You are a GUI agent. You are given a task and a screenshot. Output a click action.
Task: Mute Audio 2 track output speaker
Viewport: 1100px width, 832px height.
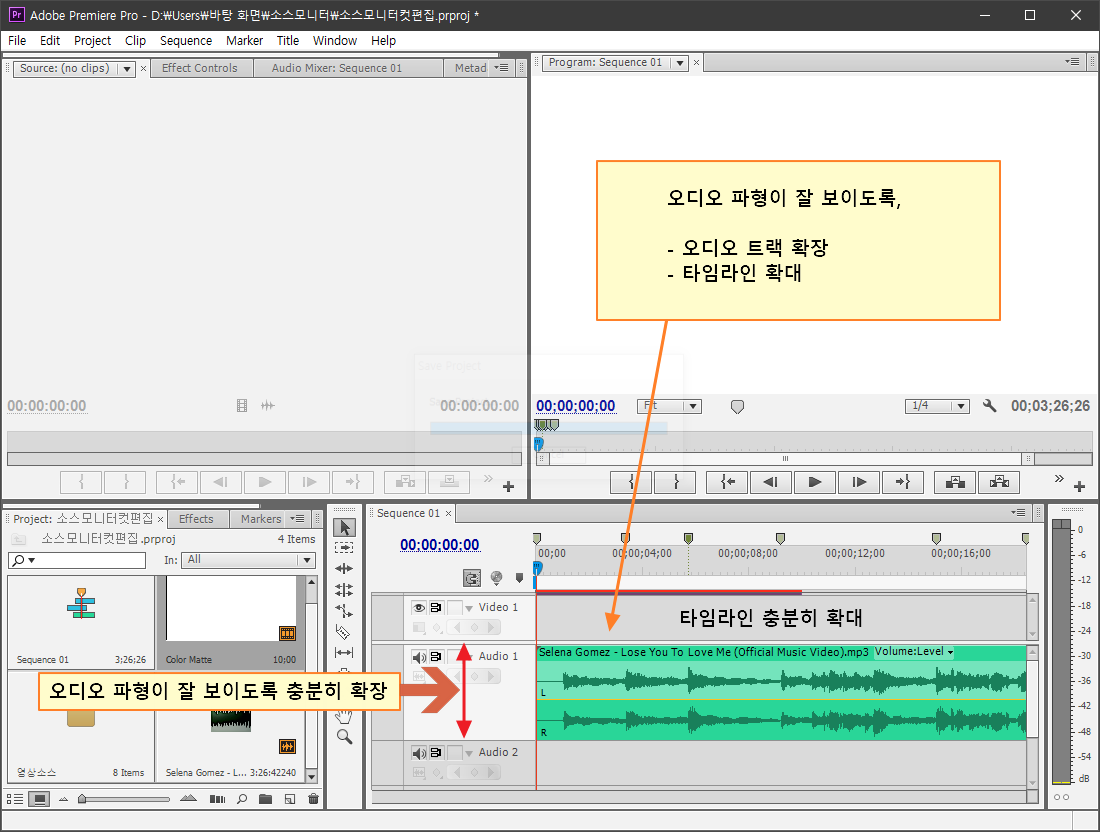pyautogui.click(x=419, y=753)
